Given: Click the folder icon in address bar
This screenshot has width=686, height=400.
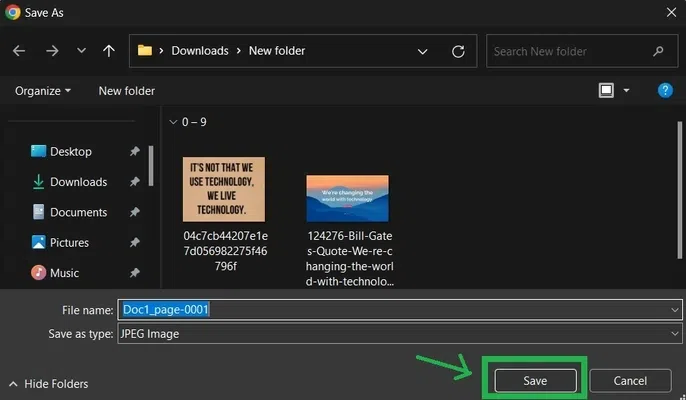Looking at the screenshot, I should [x=145, y=51].
